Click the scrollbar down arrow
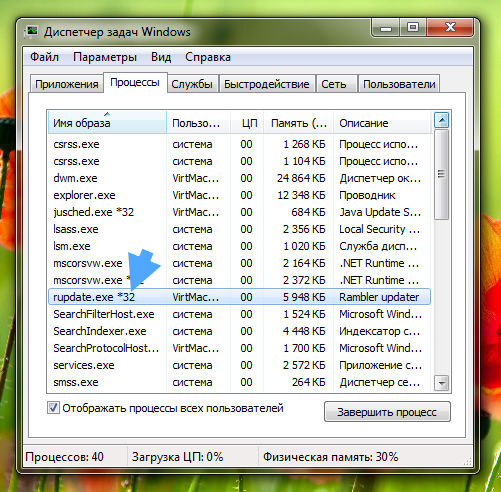 [442, 383]
